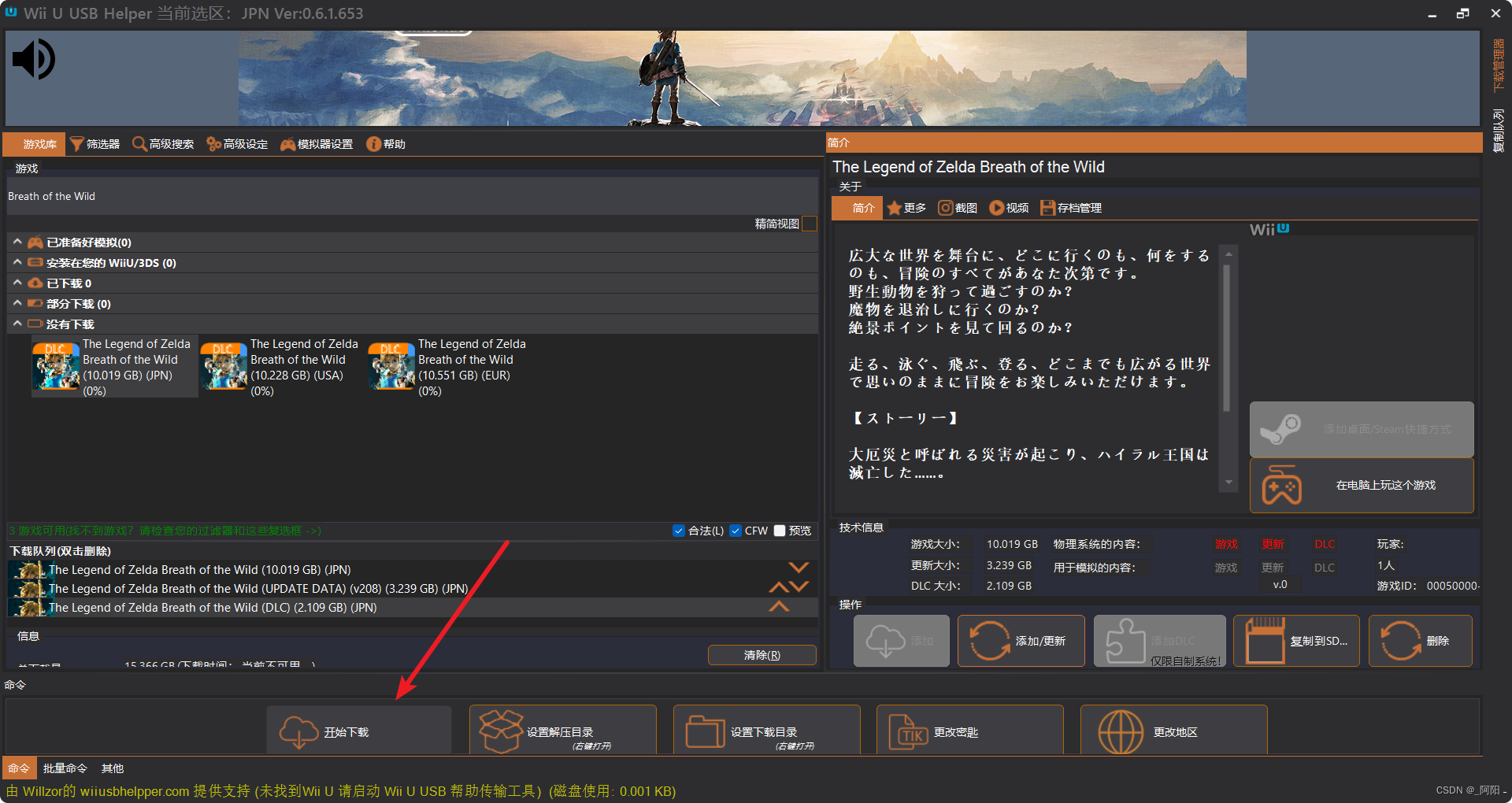Click 设置解压目录 extraction directory button
The image size is (1512, 803).
562,731
